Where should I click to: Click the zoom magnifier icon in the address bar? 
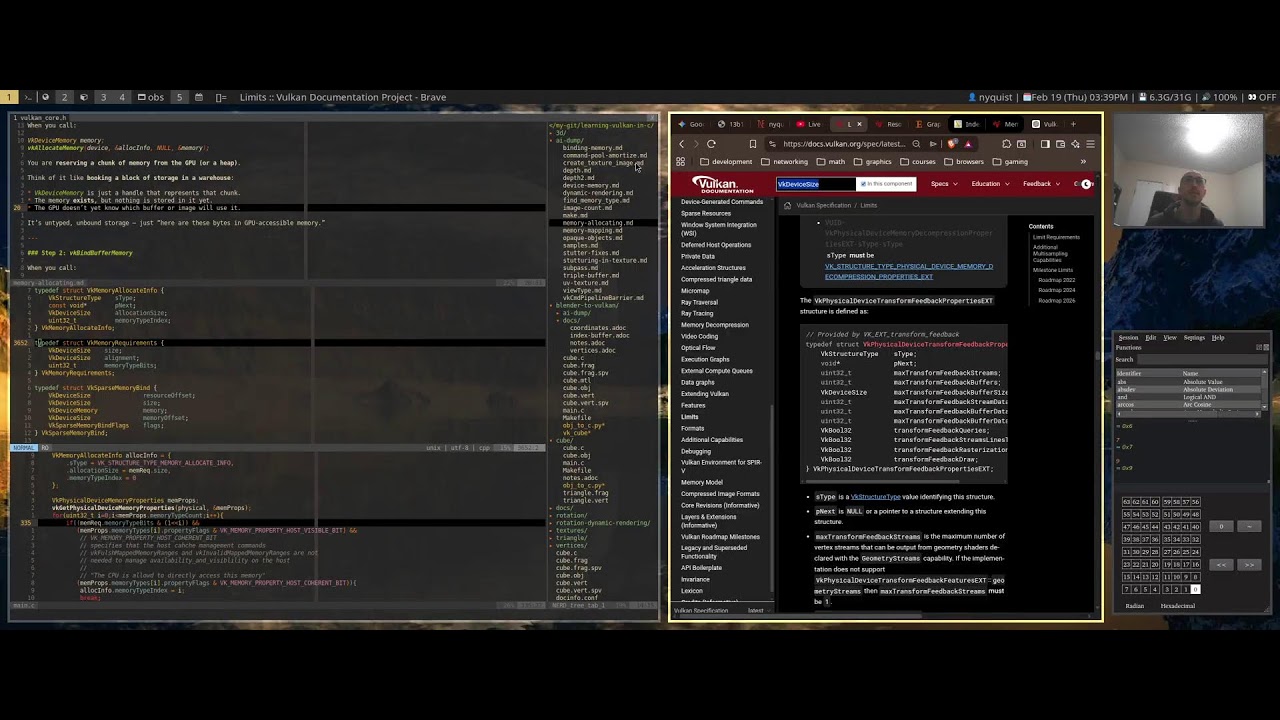pos(916,144)
